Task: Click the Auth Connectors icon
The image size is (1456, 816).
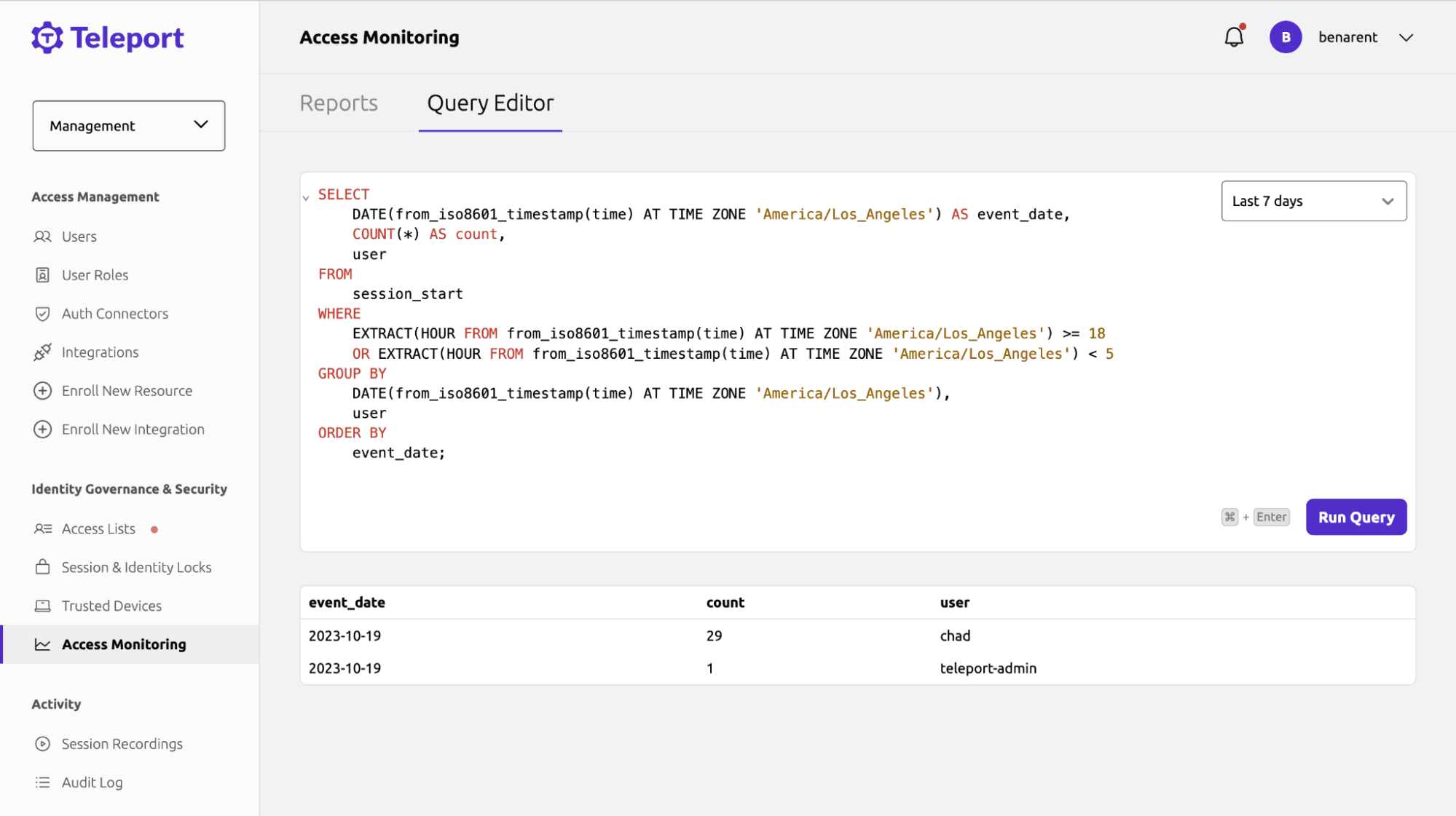Action: (x=43, y=313)
